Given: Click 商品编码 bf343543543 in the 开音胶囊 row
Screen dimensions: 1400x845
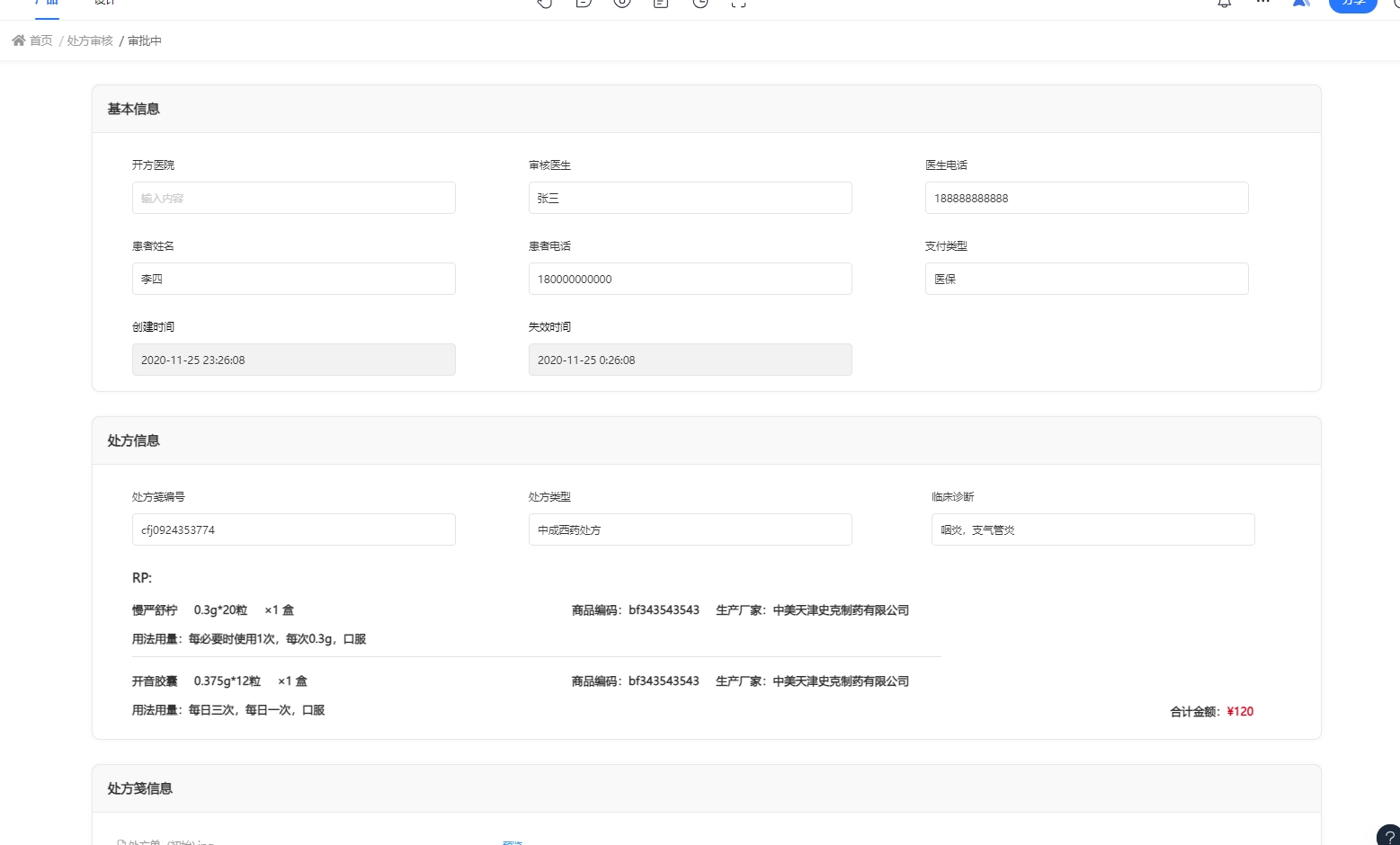Looking at the screenshot, I should (636, 681).
